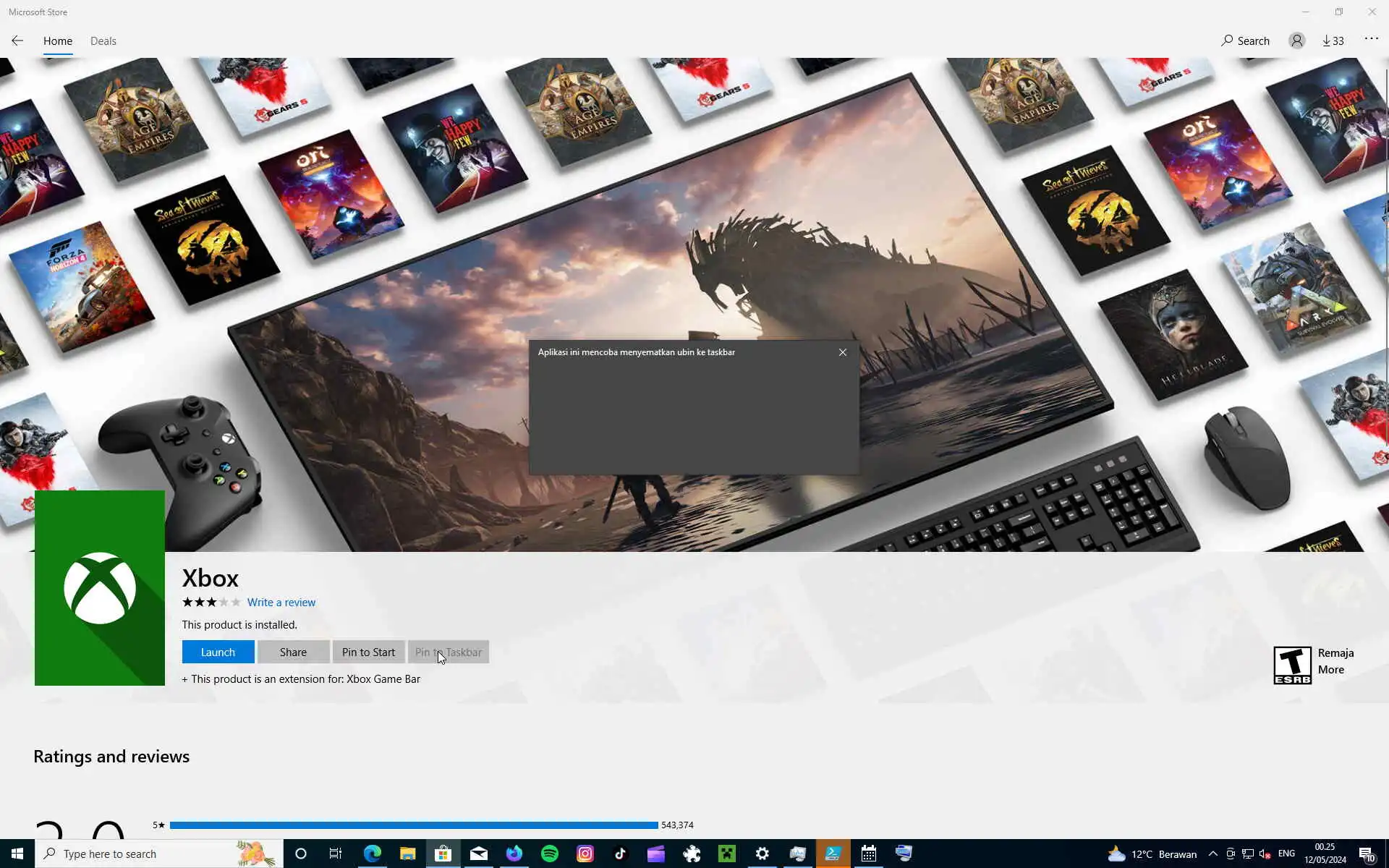Select the Home tab

pos(58,41)
